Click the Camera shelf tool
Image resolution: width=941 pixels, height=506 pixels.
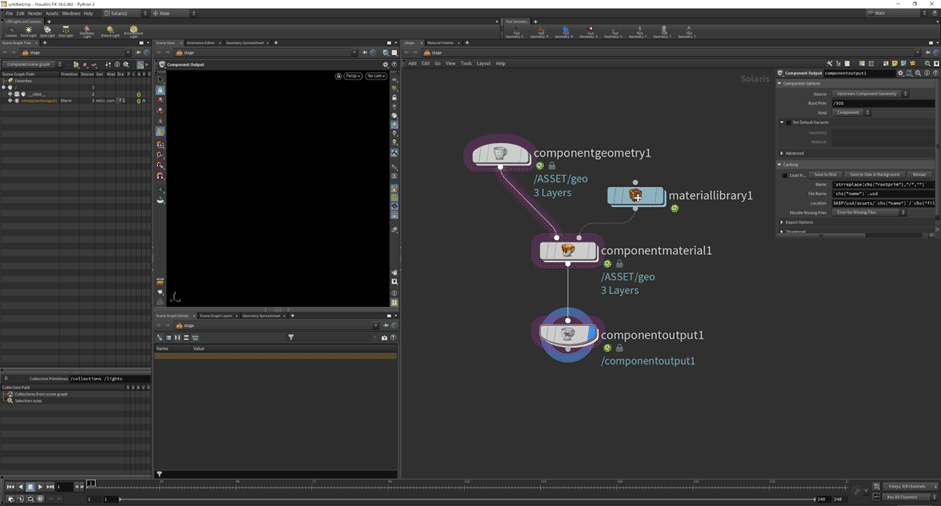coord(10,32)
